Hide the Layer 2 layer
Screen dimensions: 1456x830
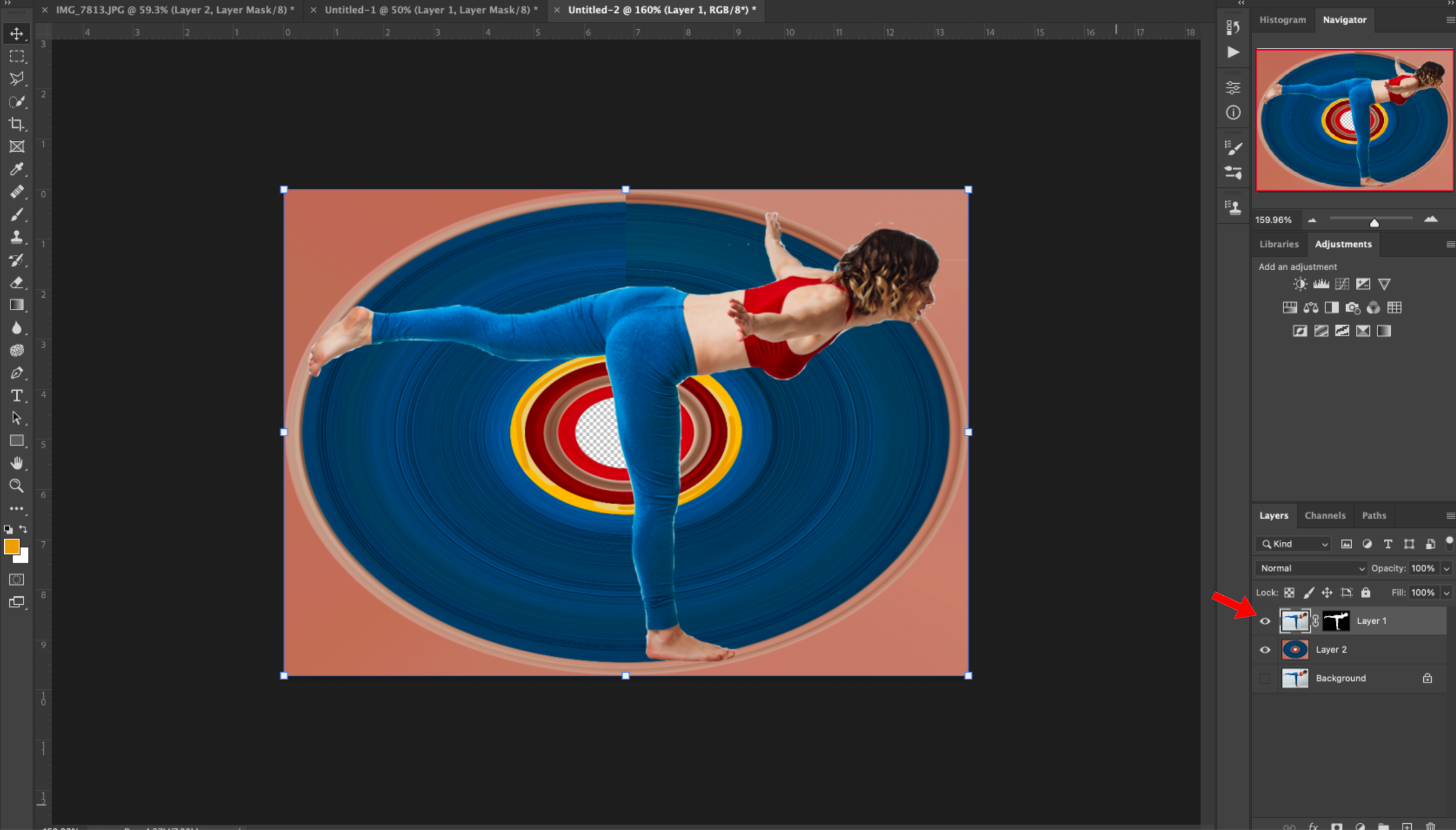1265,649
